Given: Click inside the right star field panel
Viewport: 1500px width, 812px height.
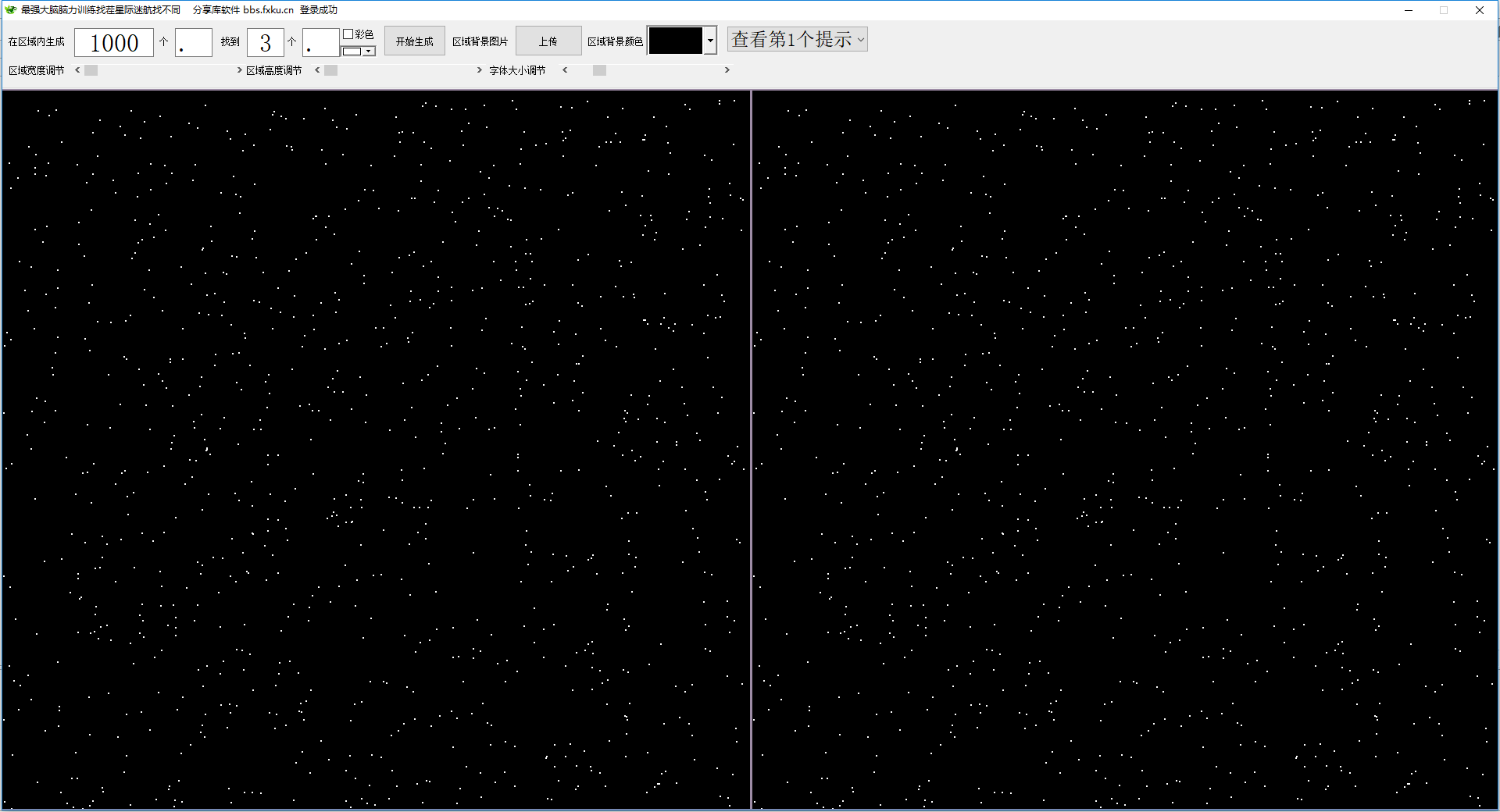Looking at the screenshot, I should [1125, 450].
